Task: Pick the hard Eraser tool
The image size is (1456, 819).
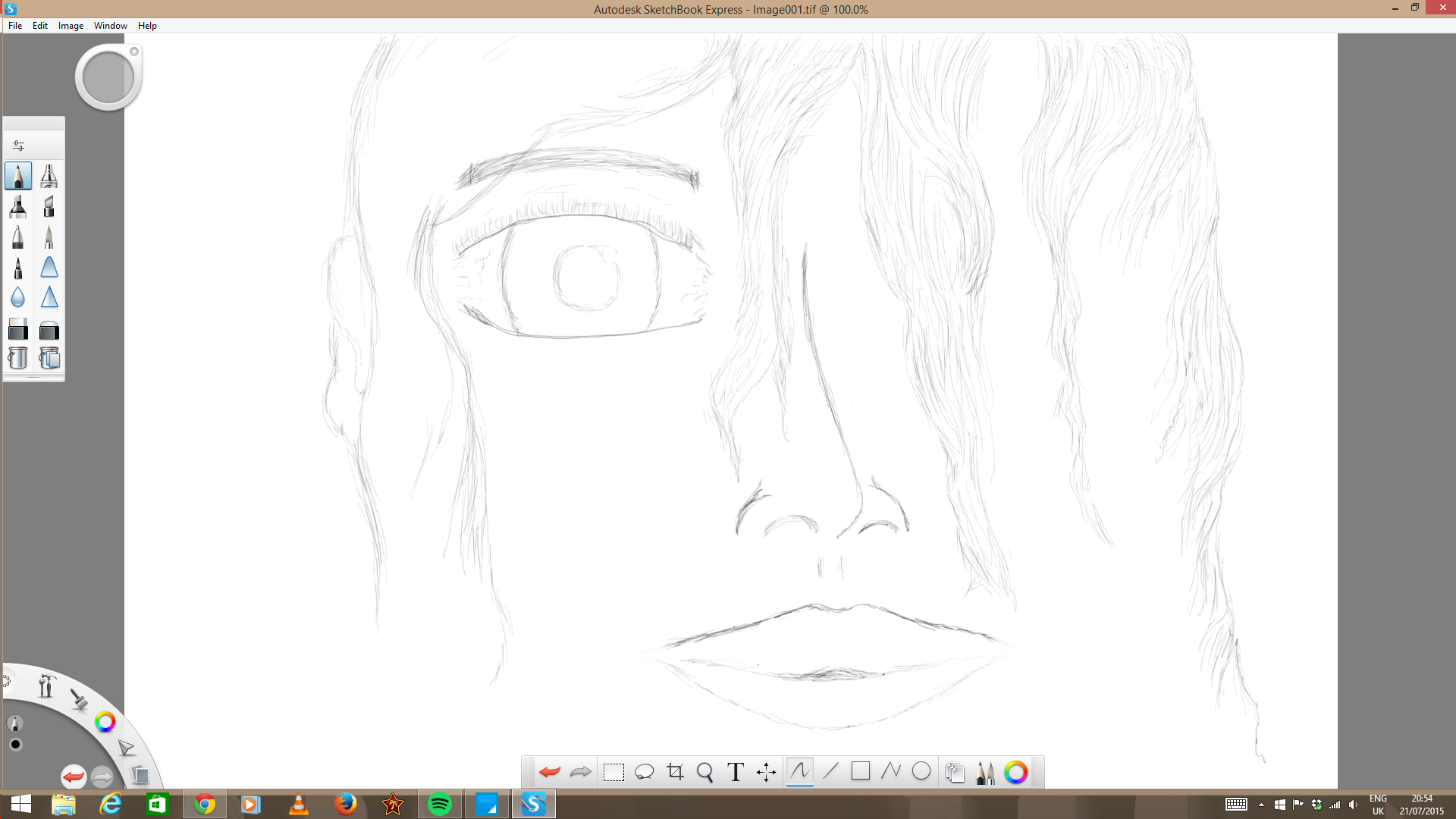Action: click(x=18, y=329)
